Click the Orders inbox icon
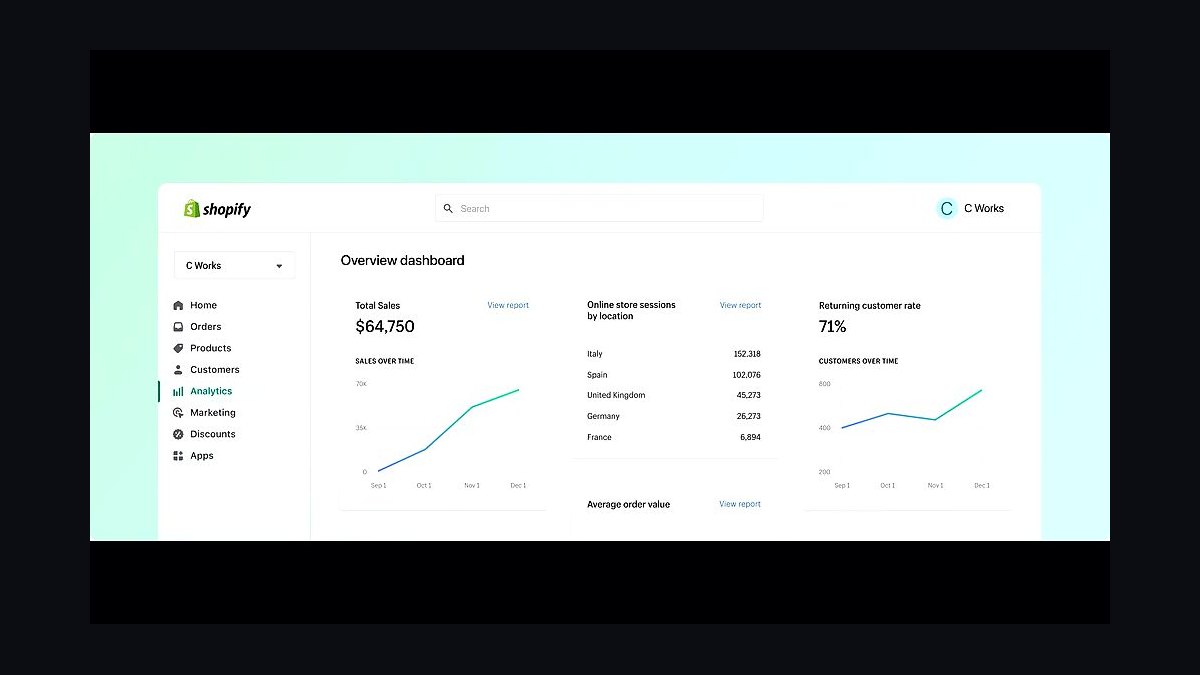 pyautogui.click(x=178, y=327)
